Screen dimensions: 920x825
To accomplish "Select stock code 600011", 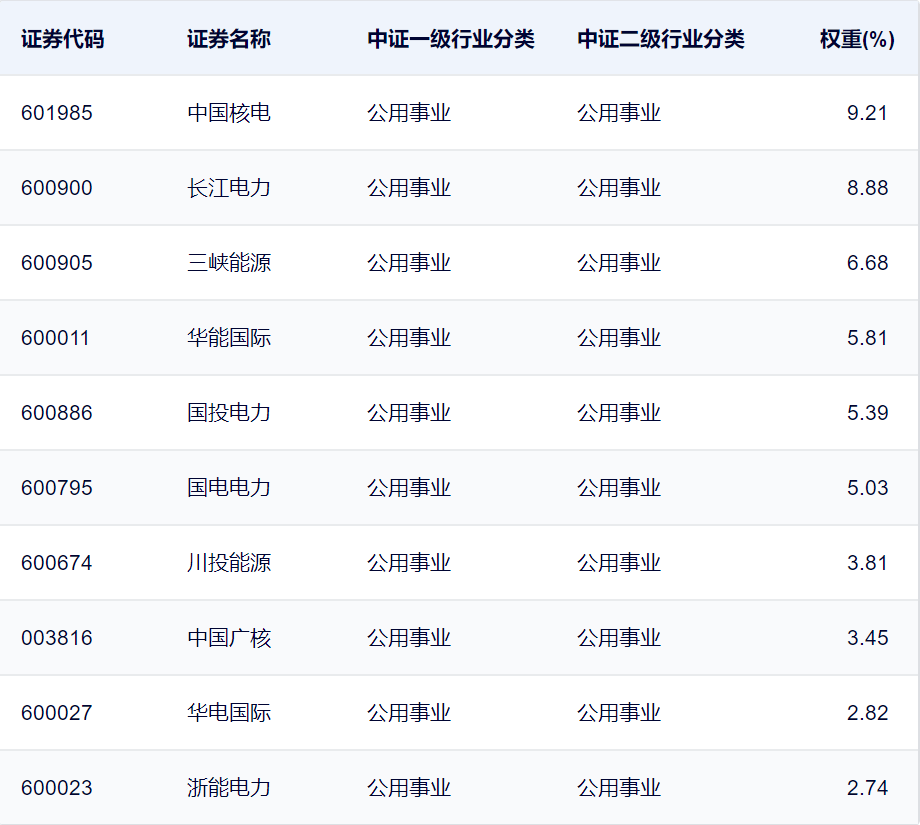I will (x=55, y=337).
